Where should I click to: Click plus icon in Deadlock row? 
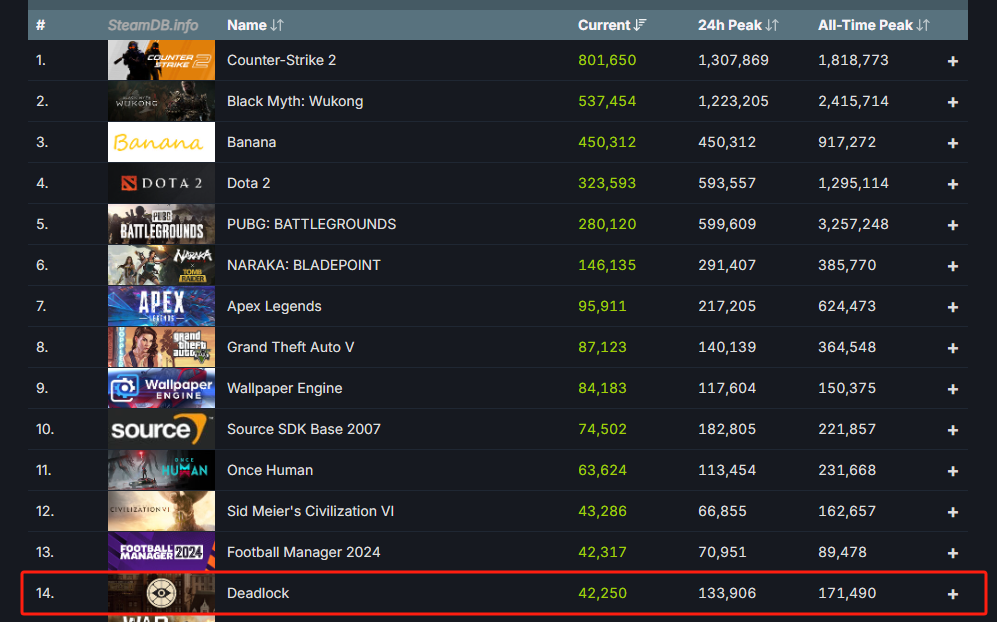click(x=952, y=595)
